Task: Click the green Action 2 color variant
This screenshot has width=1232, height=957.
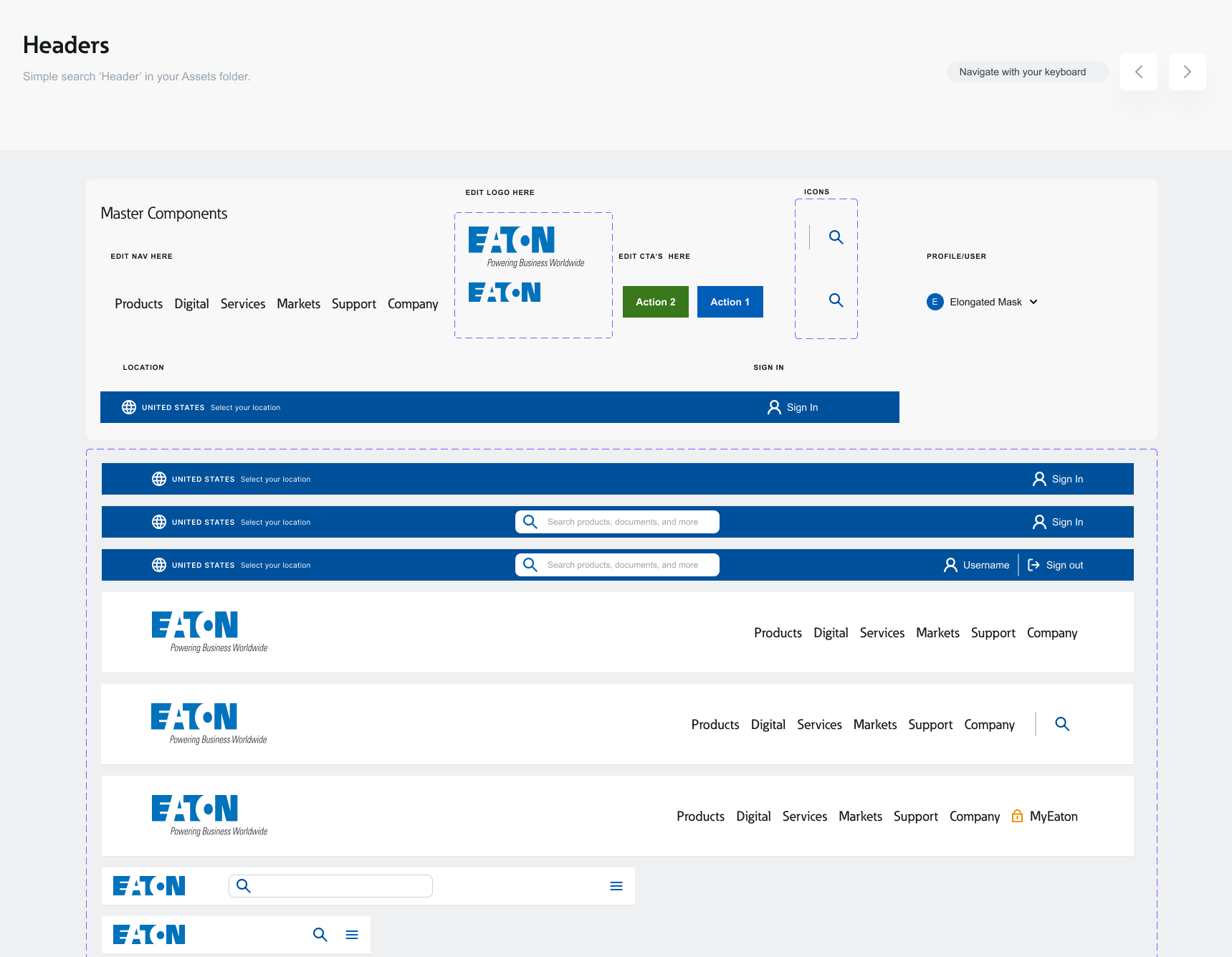Action: pyautogui.click(x=655, y=302)
